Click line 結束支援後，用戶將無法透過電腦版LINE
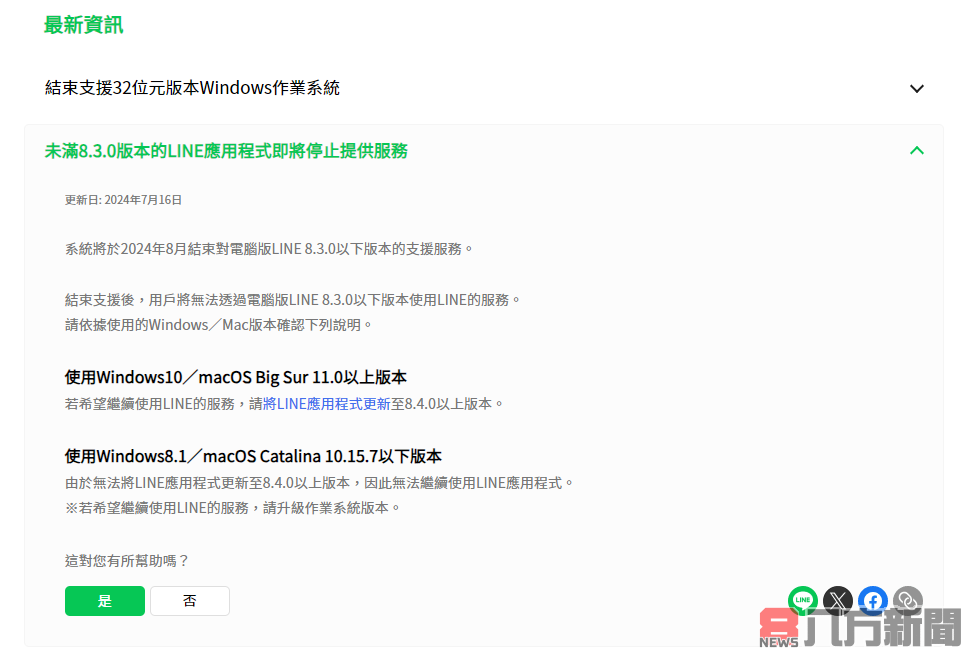The image size is (971, 657). (292, 300)
